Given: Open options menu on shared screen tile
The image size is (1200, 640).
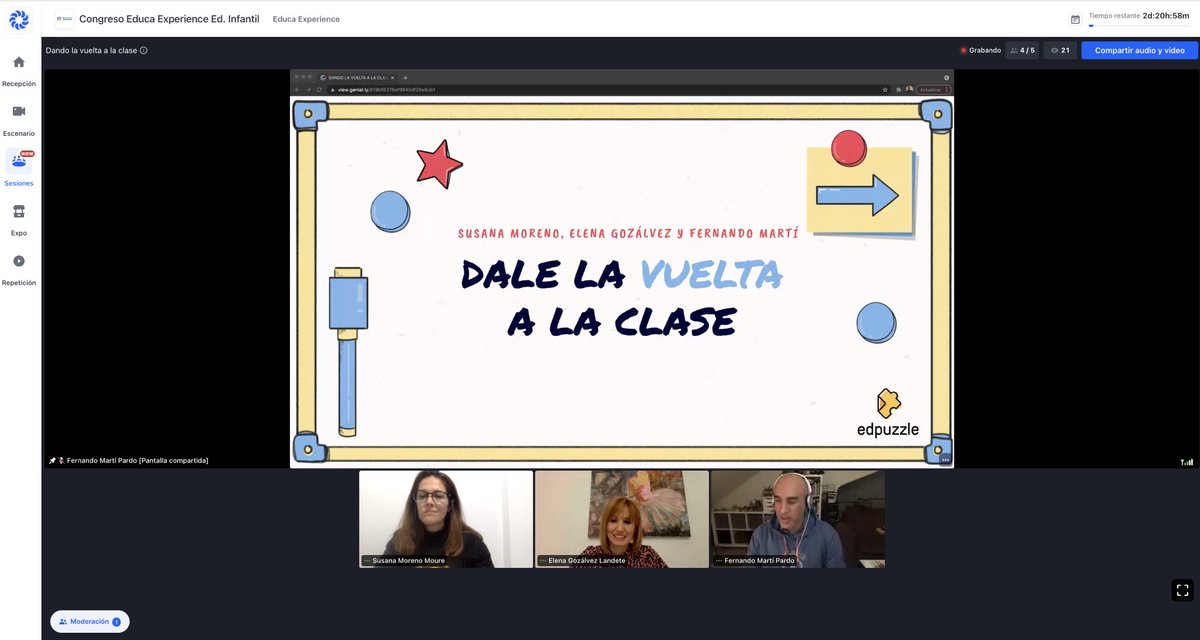Looking at the screenshot, I should 945,460.
